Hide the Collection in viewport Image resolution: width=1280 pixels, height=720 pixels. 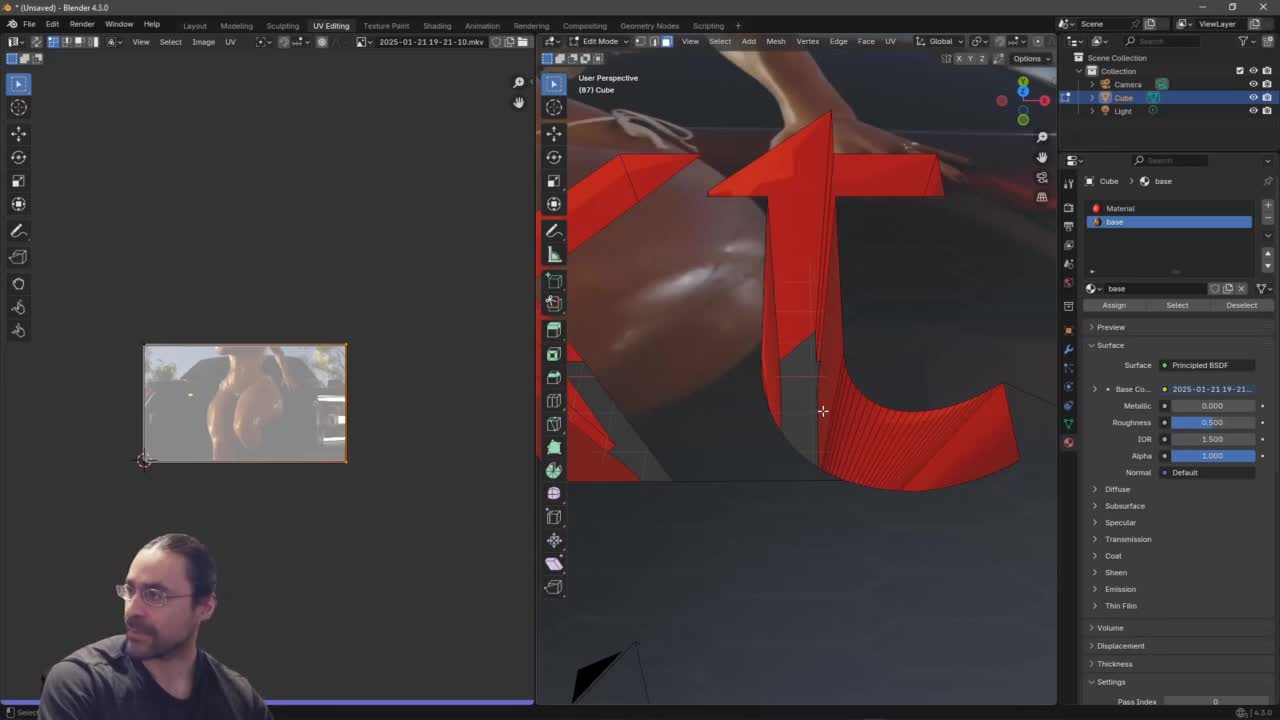(x=1253, y=71)
